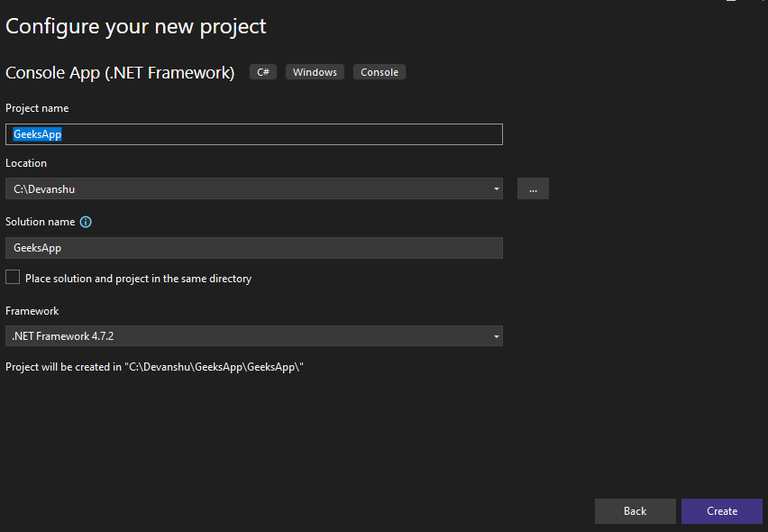The height and width of the screenshot is (532, 768).
Task: Select the Windows platform tag
Action: 315,72
